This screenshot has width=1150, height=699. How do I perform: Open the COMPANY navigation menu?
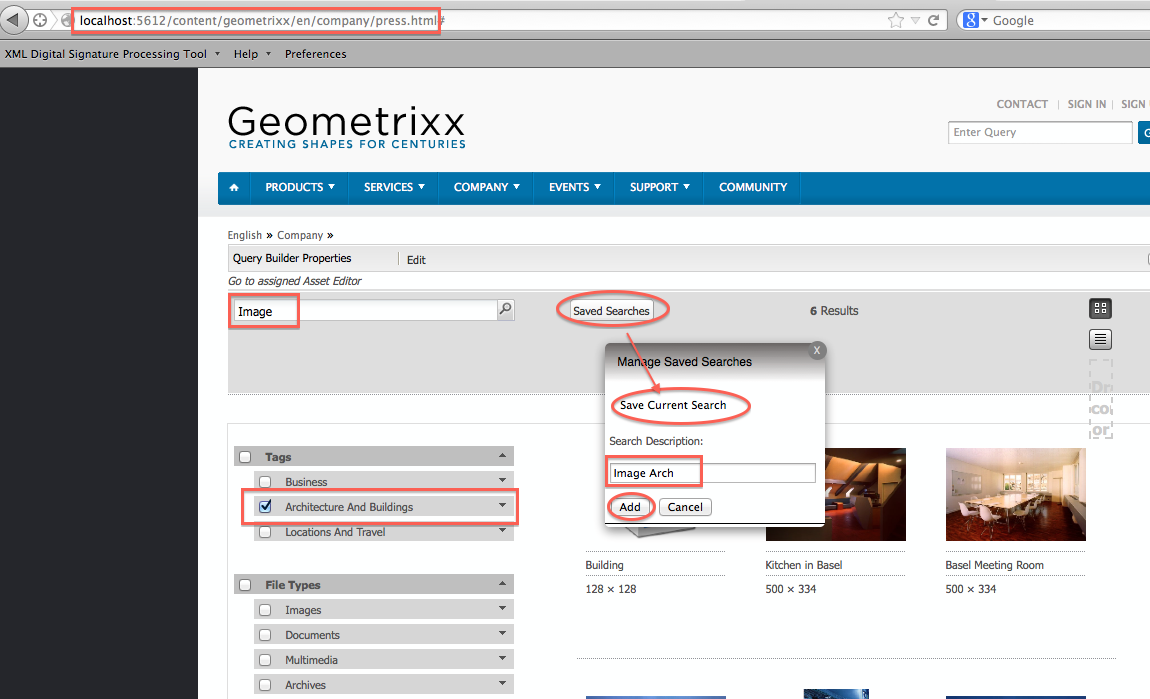click(486, 188)
